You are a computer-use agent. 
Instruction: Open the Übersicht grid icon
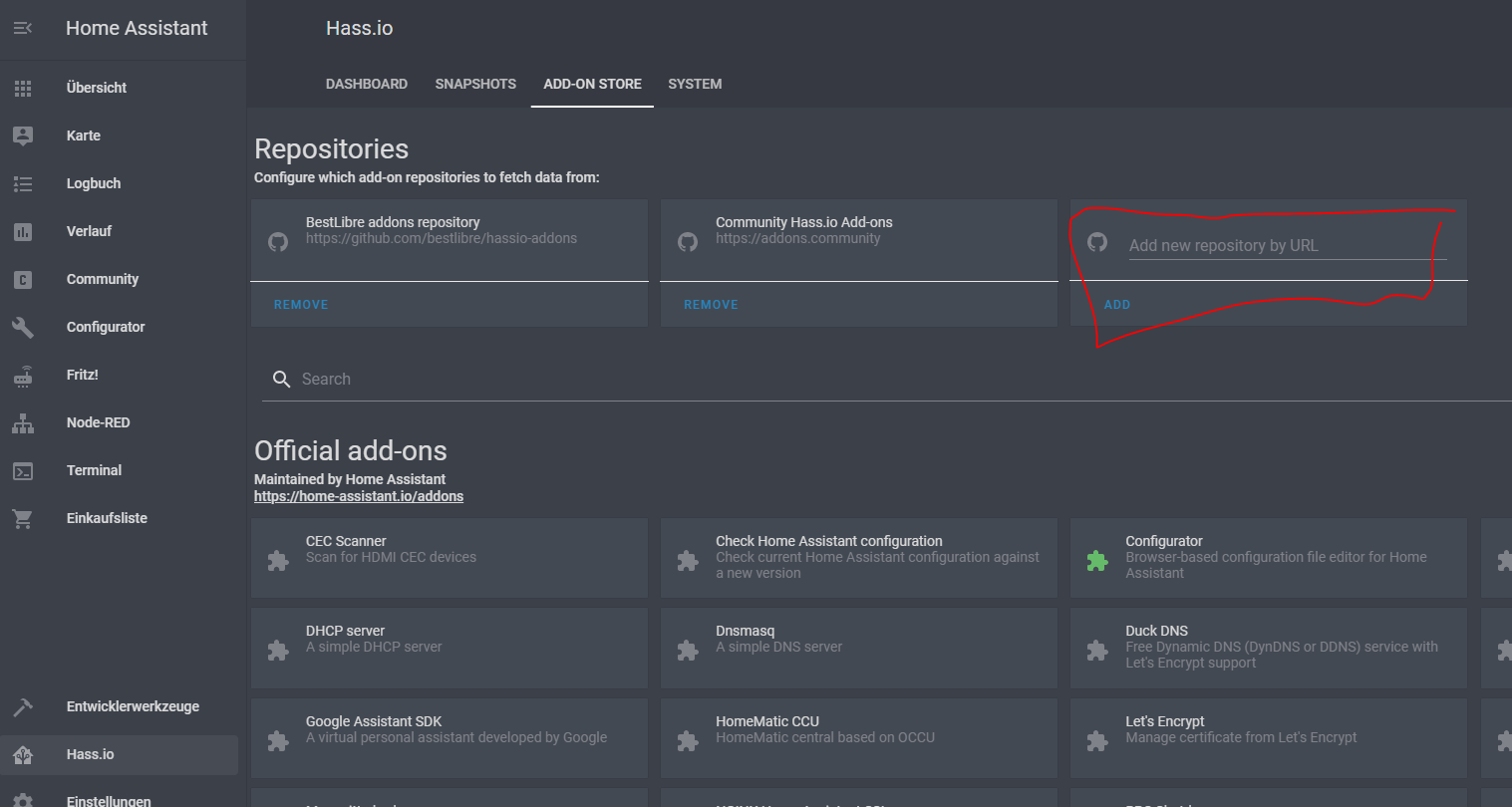click(x=23, y=88)
